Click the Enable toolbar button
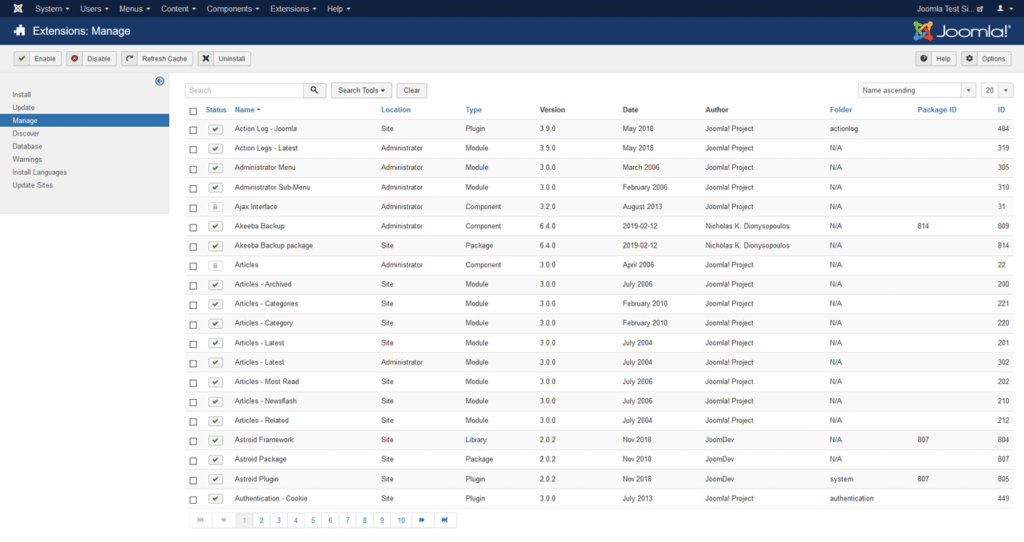1024x542 pixels. 38,59
